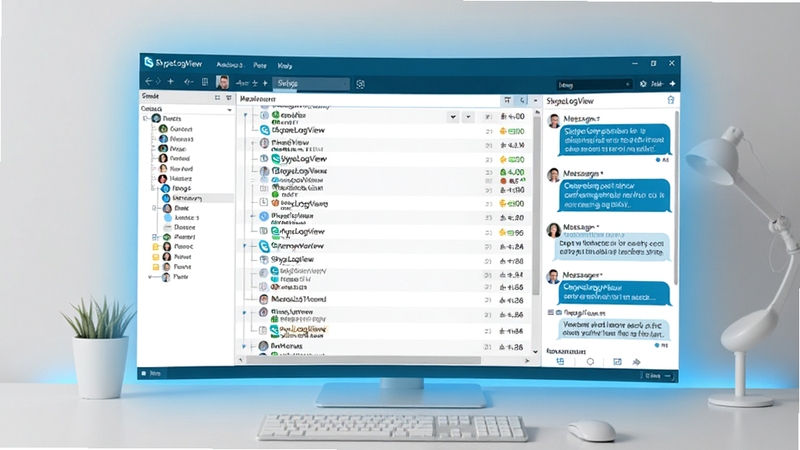
Task: Click the woman's avatar in the chat panel
Action: tap(554, 230)
